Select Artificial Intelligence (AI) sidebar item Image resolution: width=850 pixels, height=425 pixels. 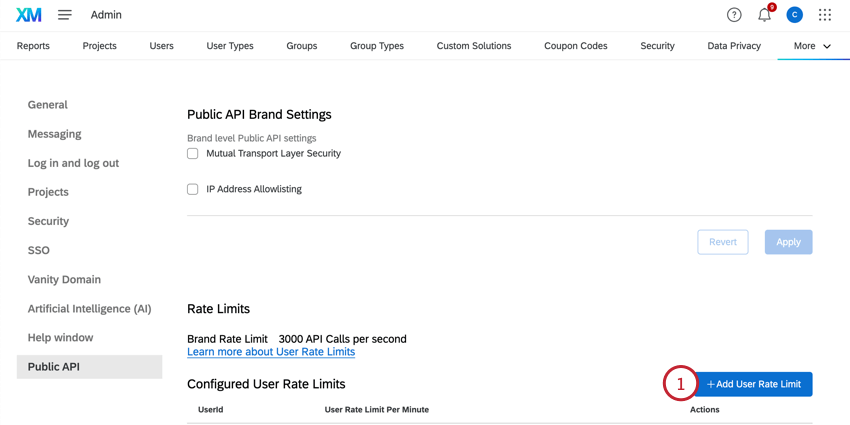click(89, 309)
